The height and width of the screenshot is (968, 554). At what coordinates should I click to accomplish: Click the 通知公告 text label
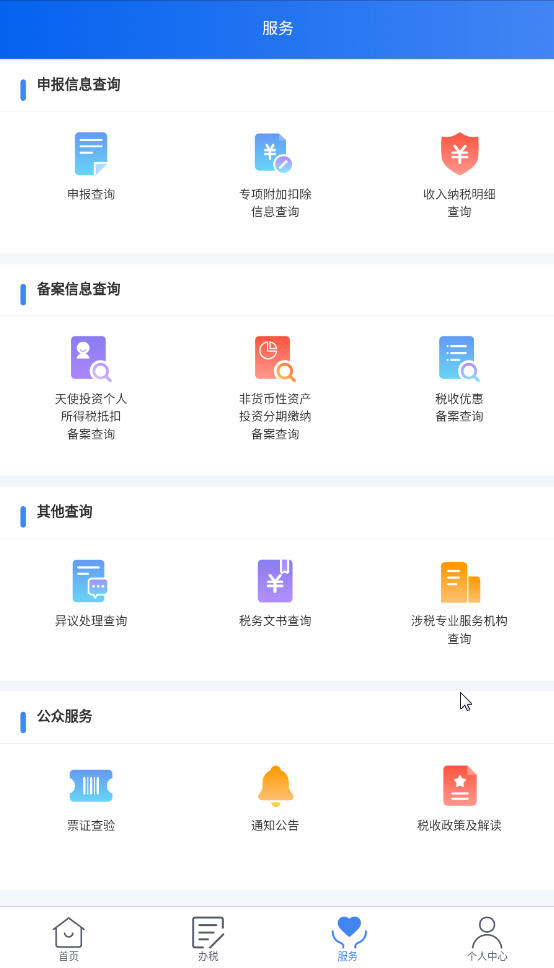tap(275, 825)
